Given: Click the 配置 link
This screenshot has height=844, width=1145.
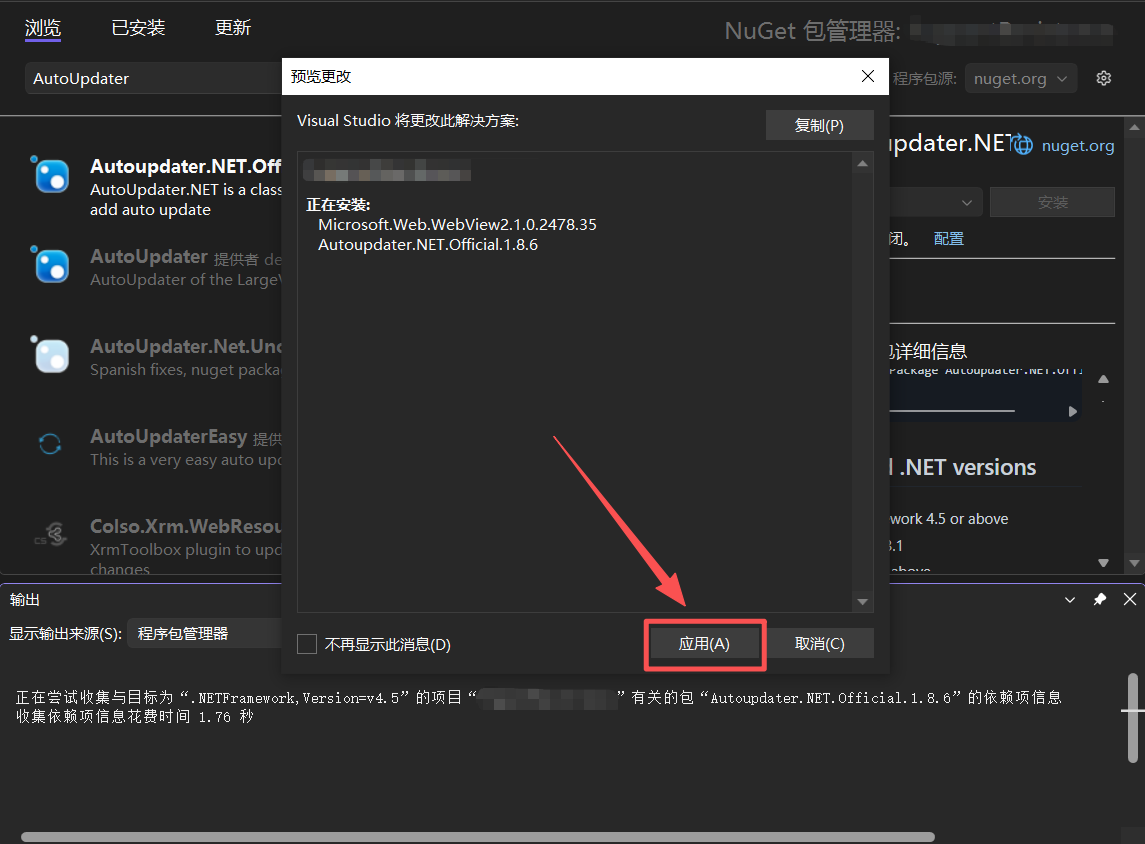Looking at the screenshot, I should (x=949, y=239).
